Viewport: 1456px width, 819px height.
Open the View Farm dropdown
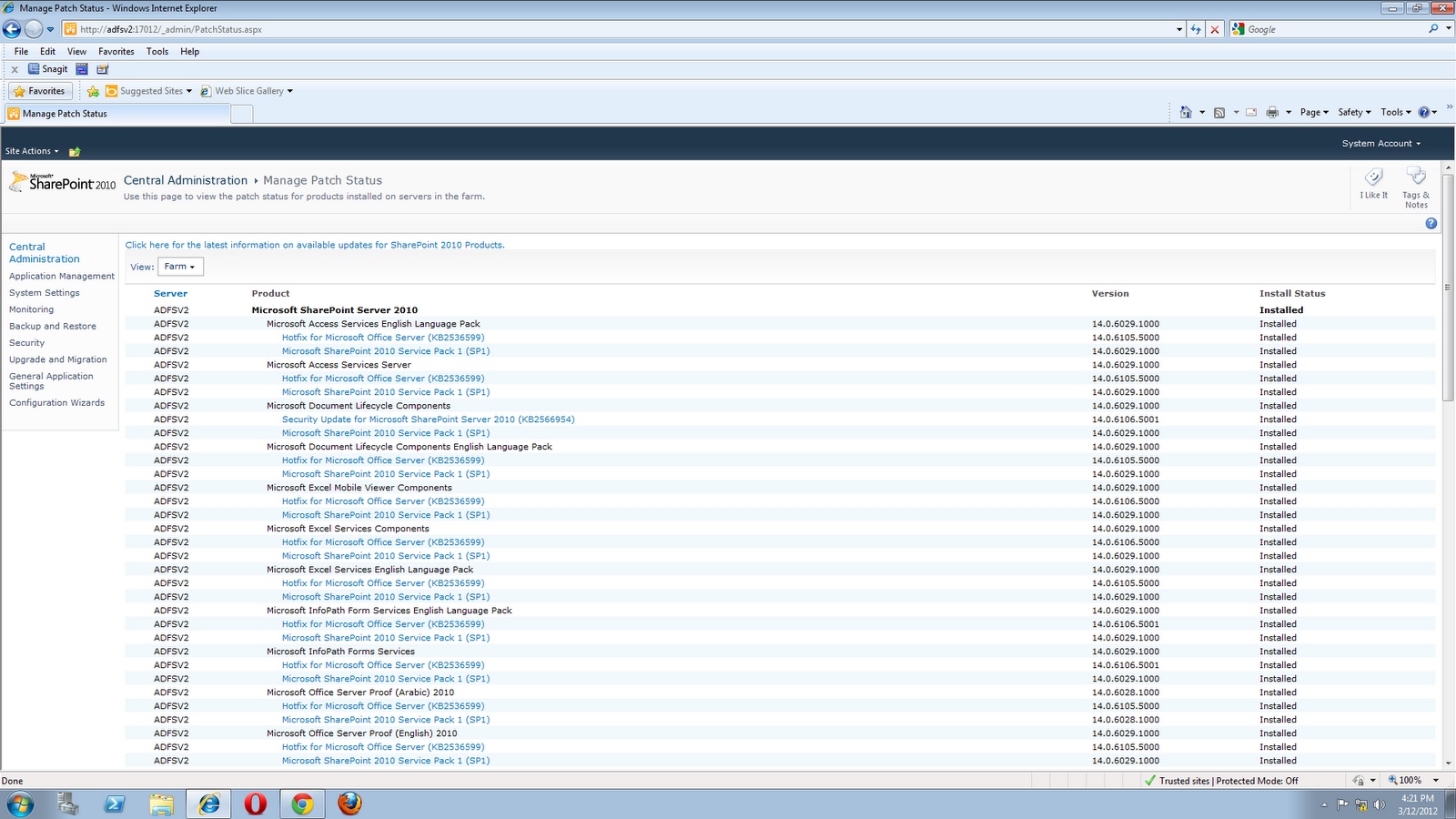179,266
